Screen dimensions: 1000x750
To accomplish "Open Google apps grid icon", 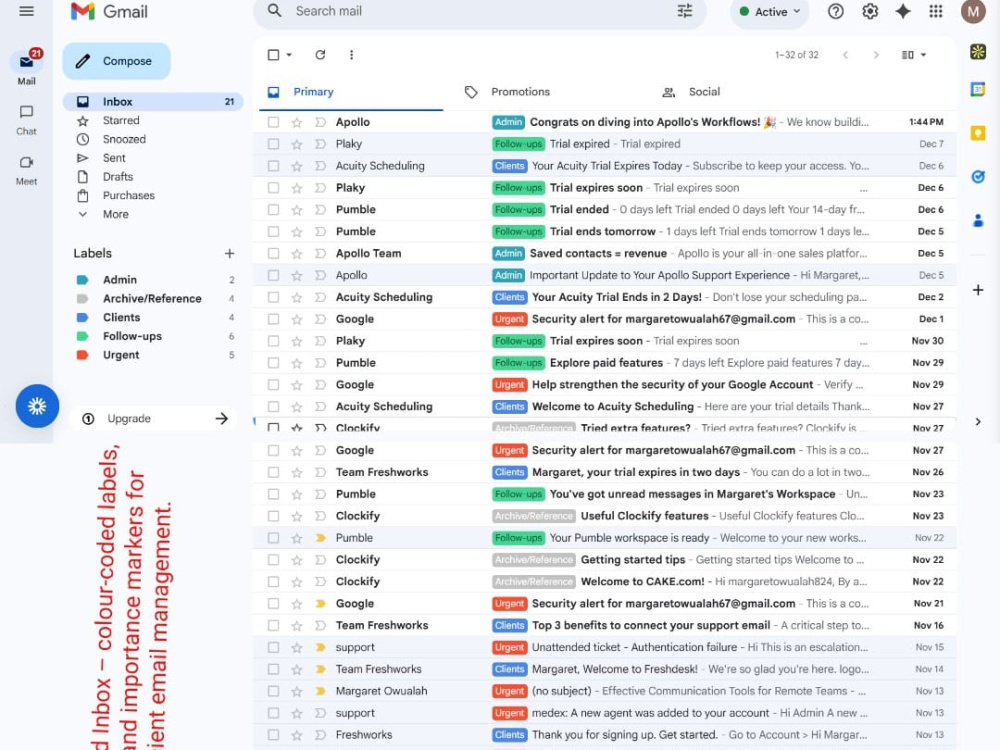I will tap(936, 11).
